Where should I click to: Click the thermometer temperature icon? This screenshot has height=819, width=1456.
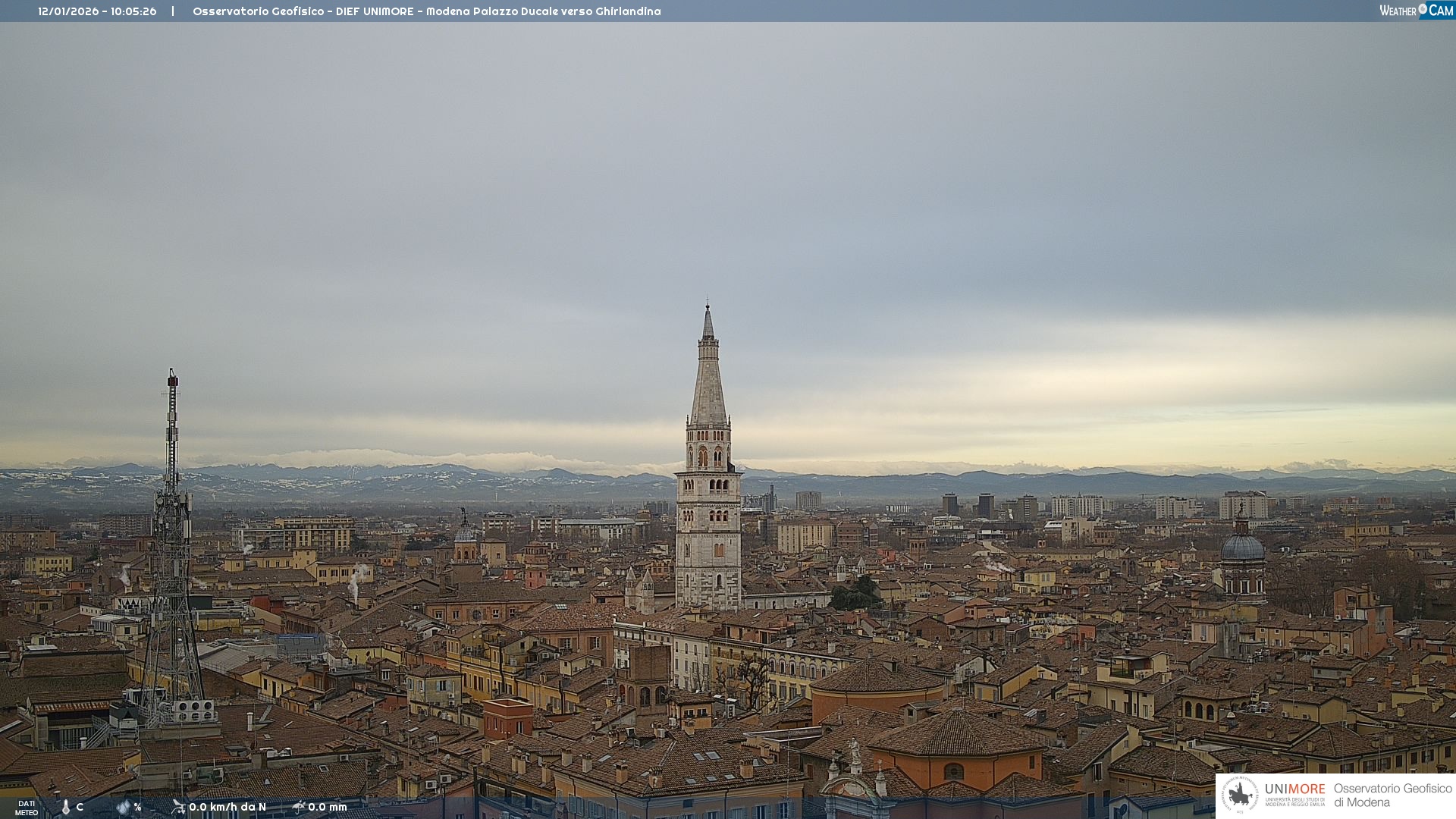66,808
